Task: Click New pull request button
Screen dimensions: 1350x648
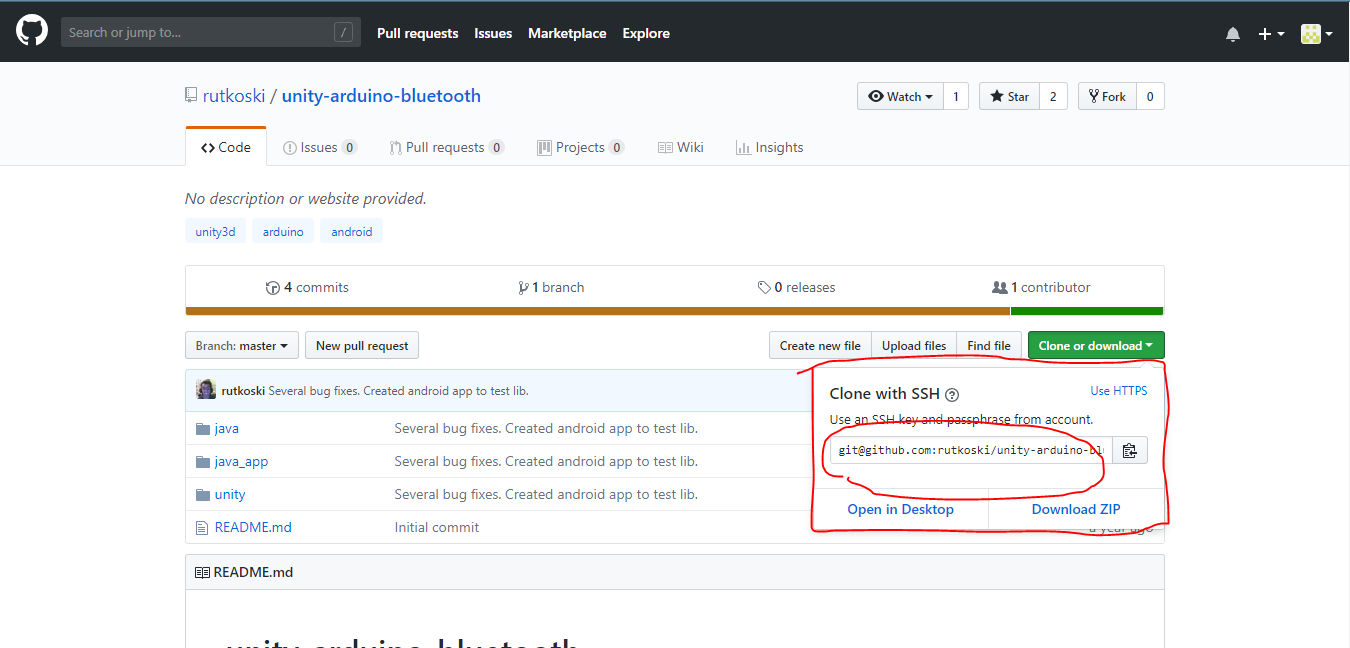Action: pos(362,346)
